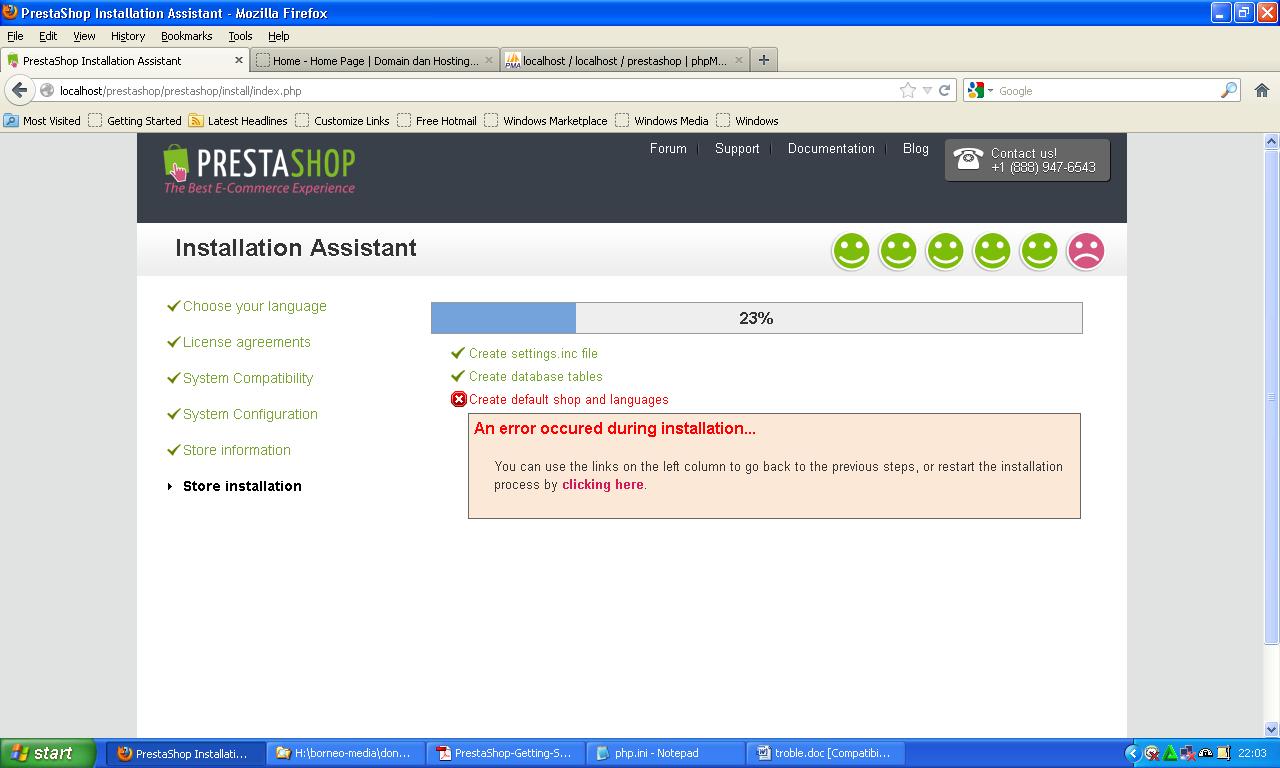Open the Documentation link

tap(831, 148)
